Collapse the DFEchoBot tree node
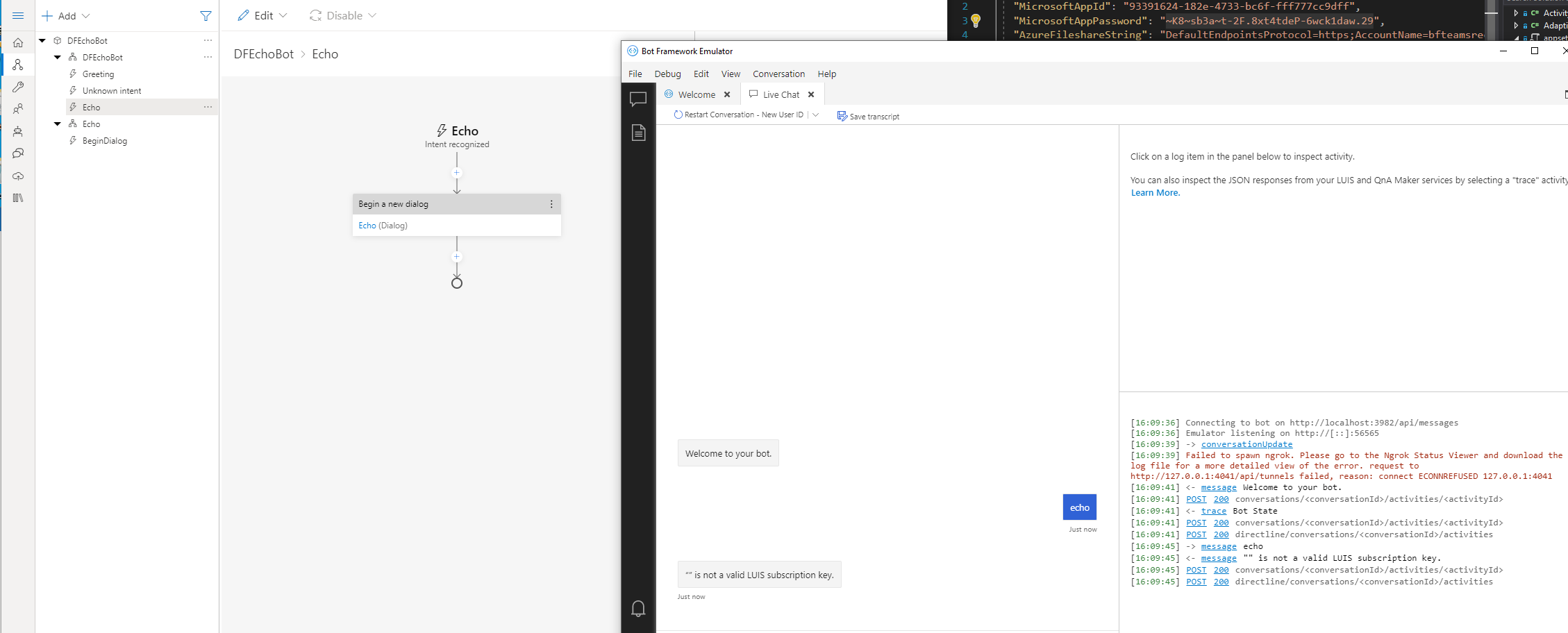 [x=42, y=40]
